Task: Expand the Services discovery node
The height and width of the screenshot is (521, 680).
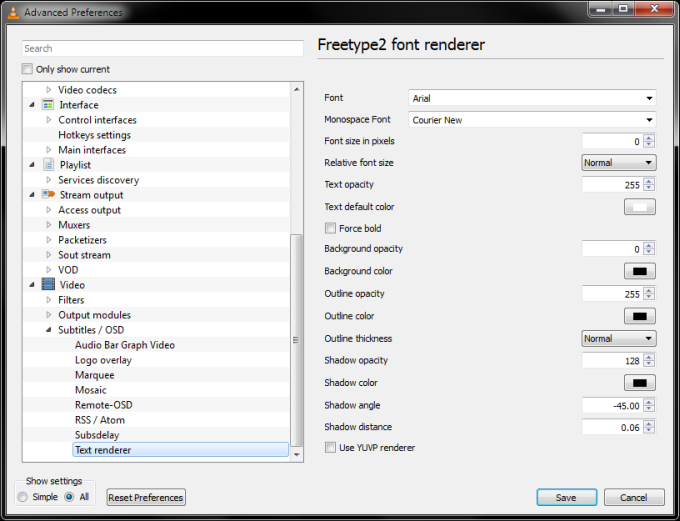Action: point(49,180)
